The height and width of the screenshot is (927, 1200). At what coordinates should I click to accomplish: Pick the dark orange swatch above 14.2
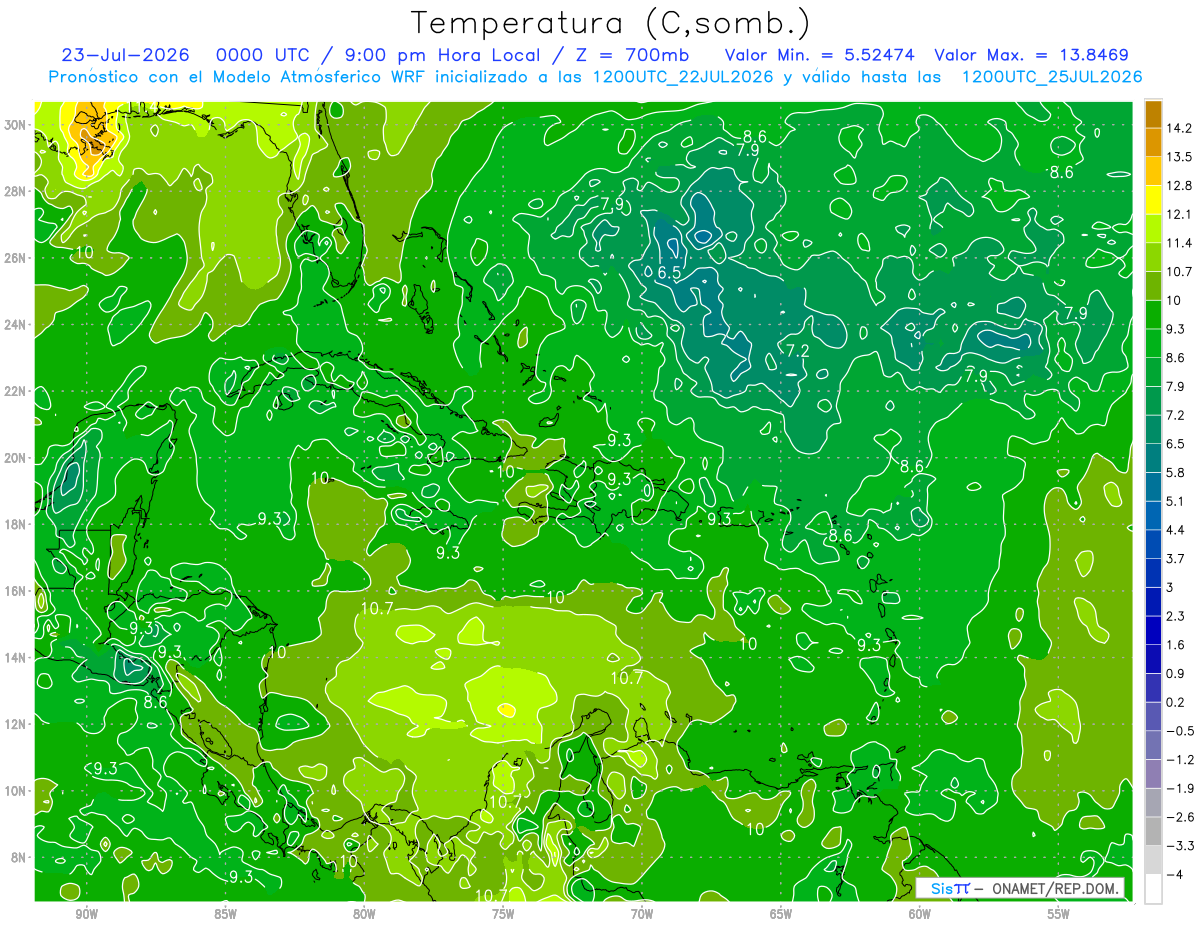1152,114
